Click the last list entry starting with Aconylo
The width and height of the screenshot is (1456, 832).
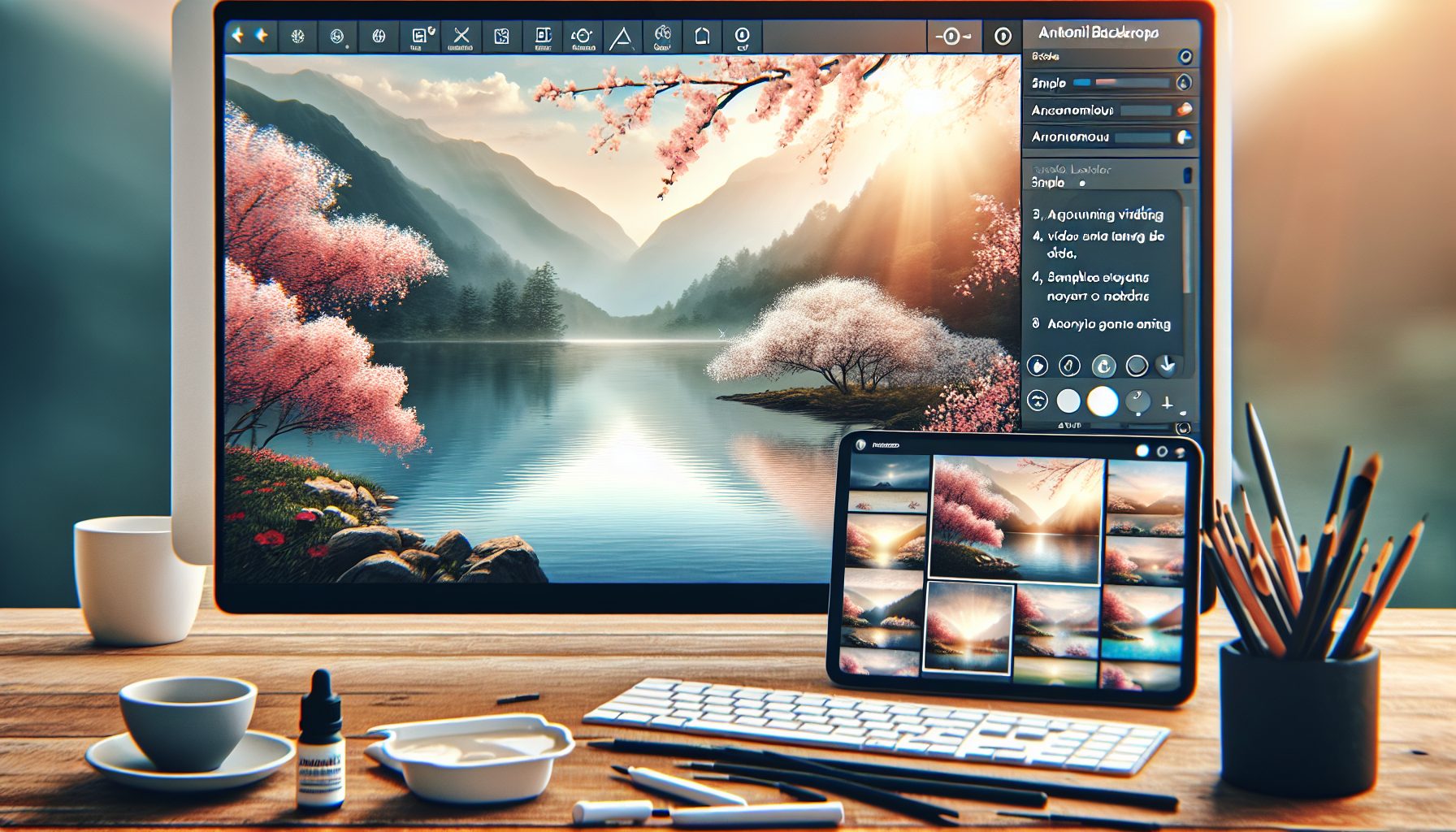click(x=1101, y=323)
